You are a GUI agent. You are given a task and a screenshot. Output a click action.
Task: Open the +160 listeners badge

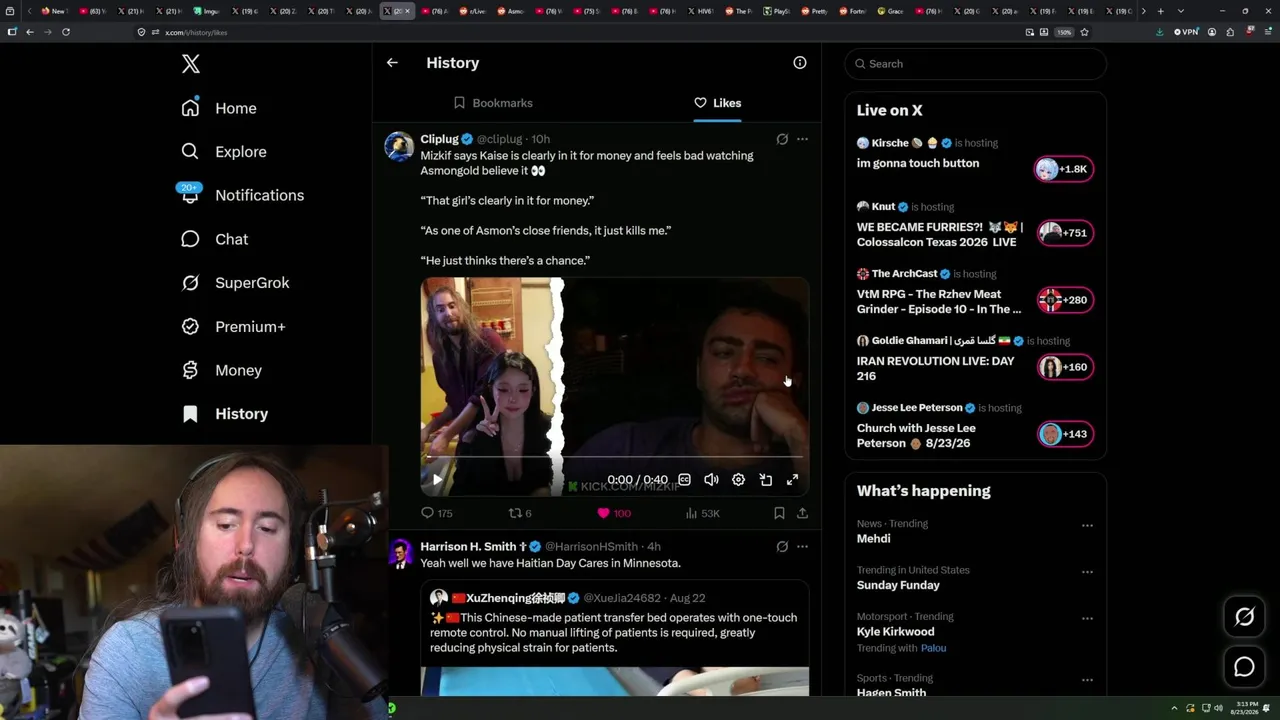click(1064, 367)
